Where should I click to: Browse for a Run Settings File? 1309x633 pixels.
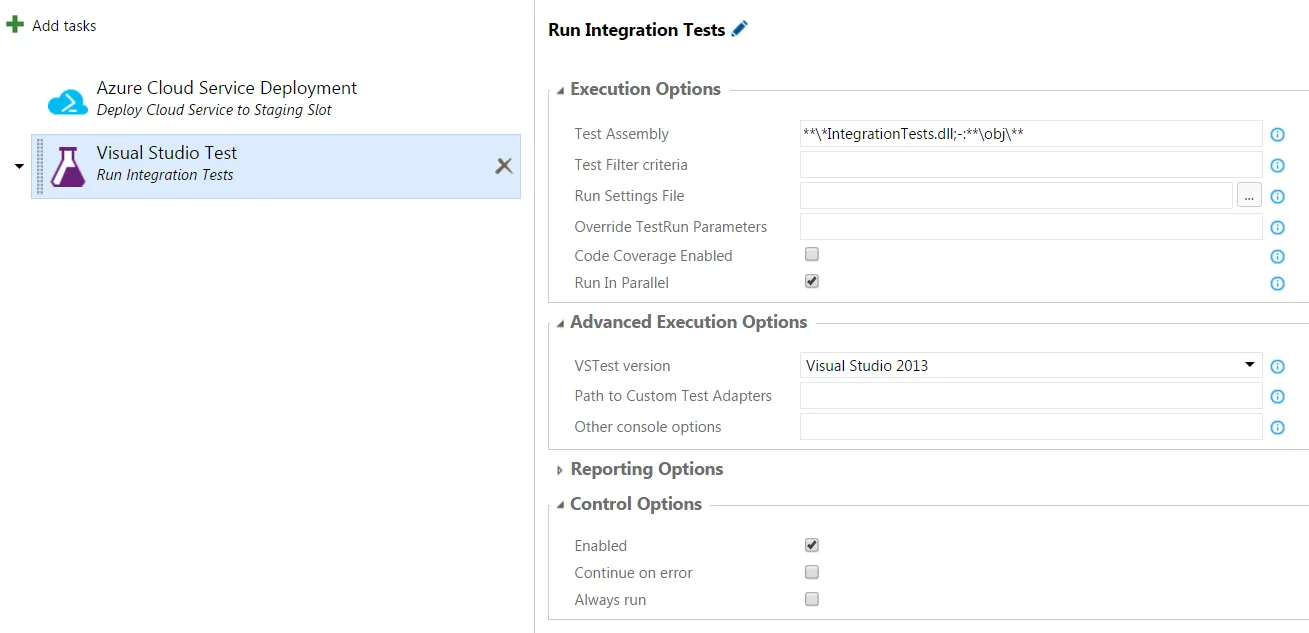point(1249,196)
